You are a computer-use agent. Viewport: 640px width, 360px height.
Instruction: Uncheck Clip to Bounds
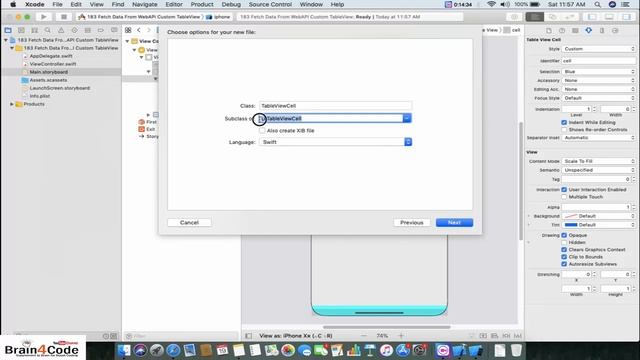point(564,257)
